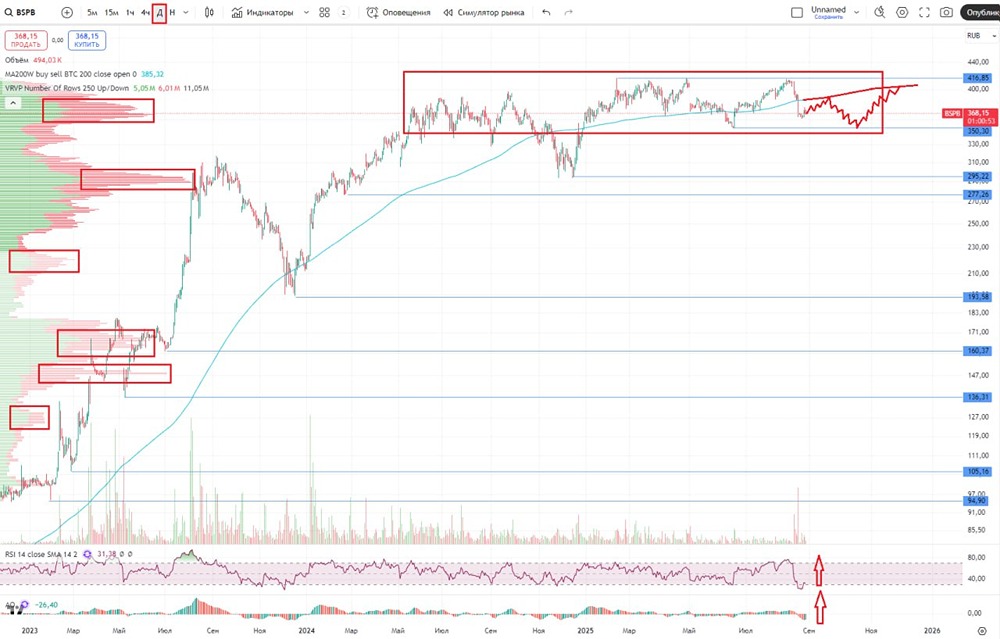Expand the timeframe list chevron after Н

(x=186, y=12)
